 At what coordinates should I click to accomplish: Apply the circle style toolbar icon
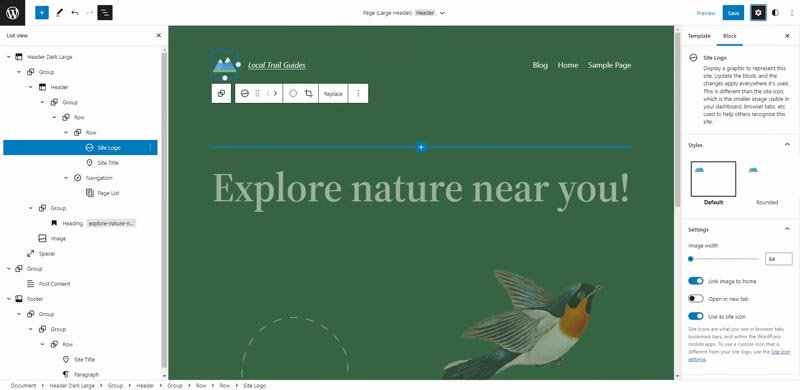click(x=293, y=93)
